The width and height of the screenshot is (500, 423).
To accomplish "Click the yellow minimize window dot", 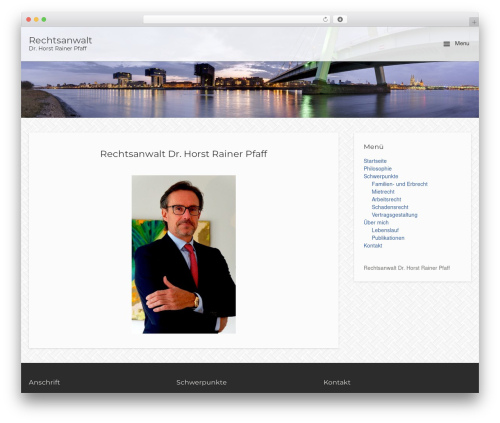I will coord(36,19).
